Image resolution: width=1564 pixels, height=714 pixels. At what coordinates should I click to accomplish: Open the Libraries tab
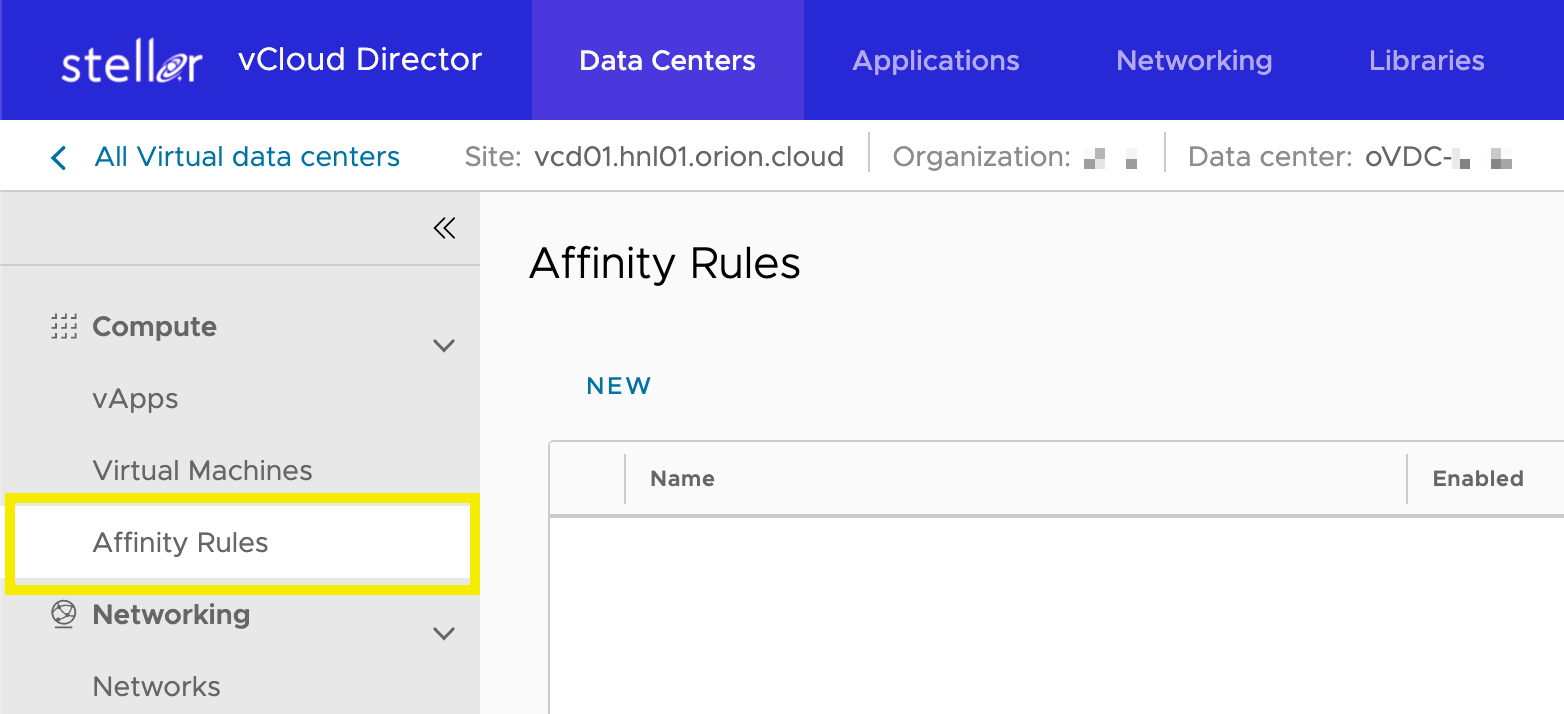[x=1426, y=61]
